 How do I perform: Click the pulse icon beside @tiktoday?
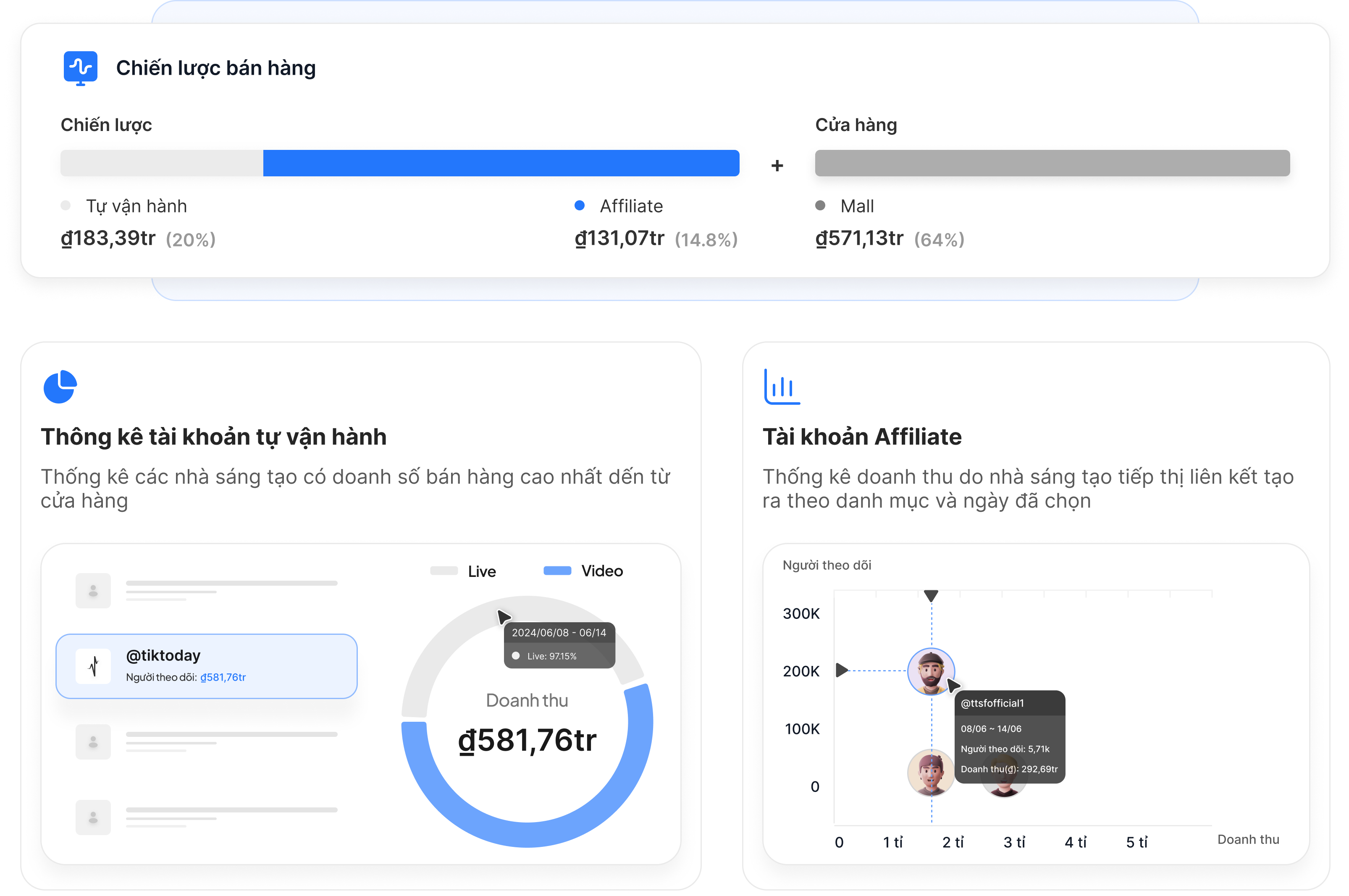pyautogui.click(x=93, y=666)
